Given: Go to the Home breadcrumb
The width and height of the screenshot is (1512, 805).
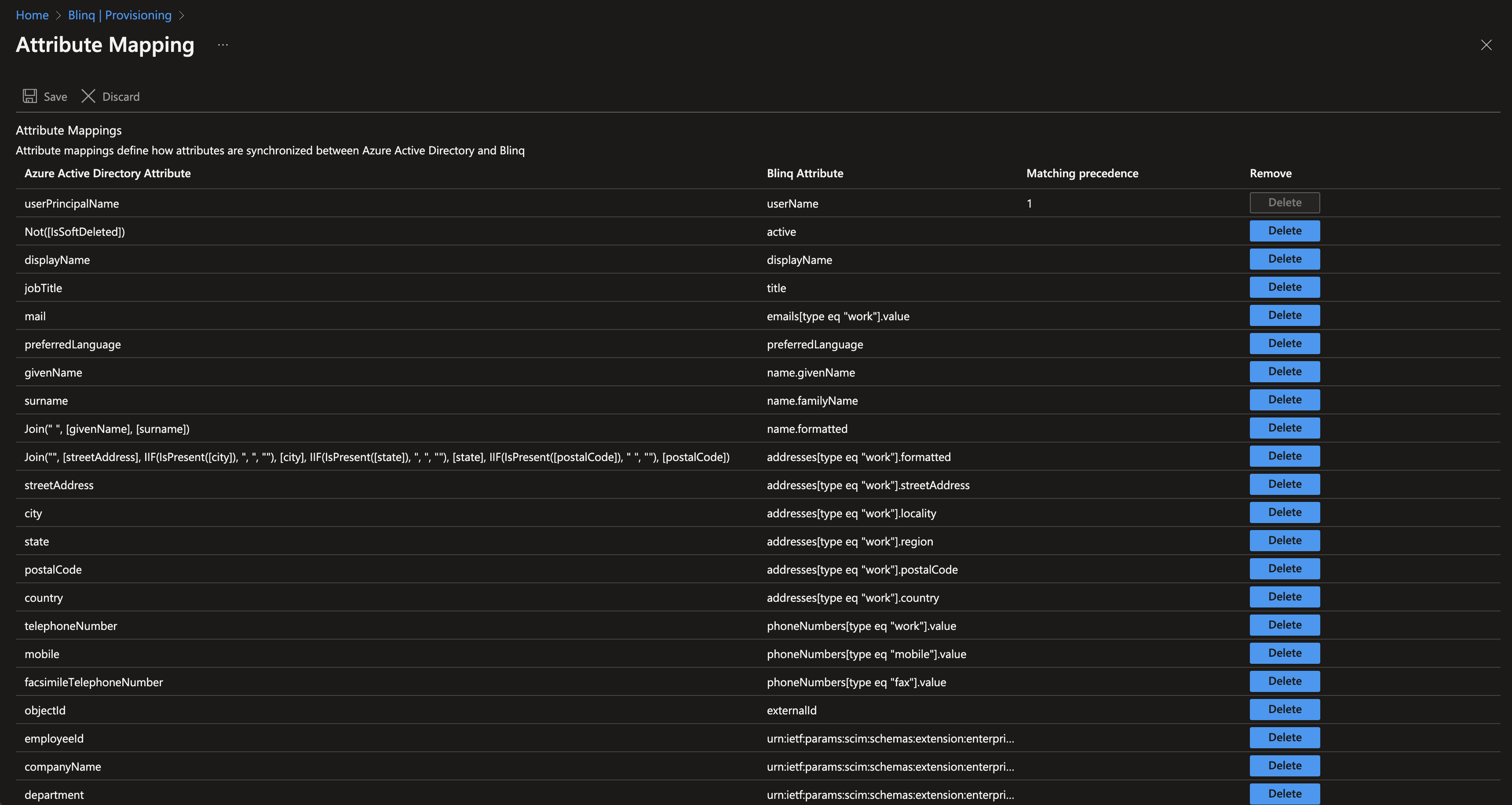Looking at the screenshot, I should (32, 15).
